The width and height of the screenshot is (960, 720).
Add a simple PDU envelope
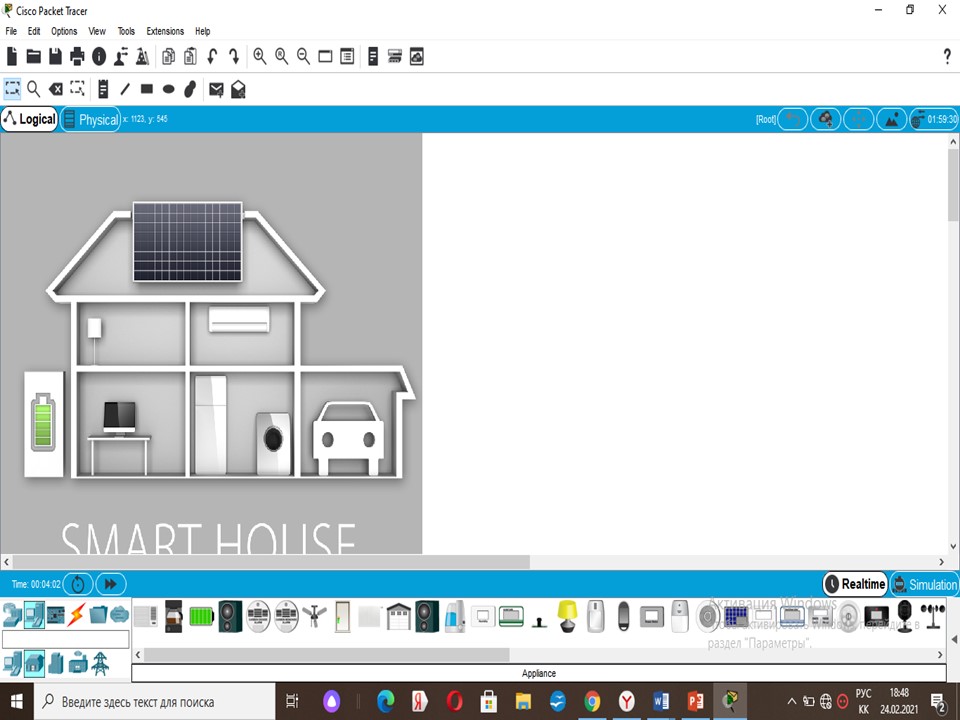(216, 89)
